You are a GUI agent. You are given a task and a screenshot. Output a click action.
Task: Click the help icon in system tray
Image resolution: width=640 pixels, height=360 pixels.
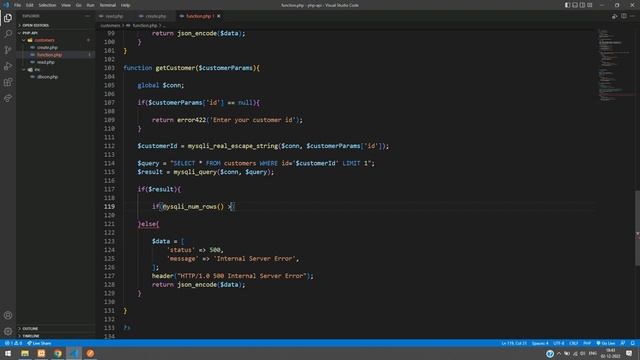coord(550,353)
